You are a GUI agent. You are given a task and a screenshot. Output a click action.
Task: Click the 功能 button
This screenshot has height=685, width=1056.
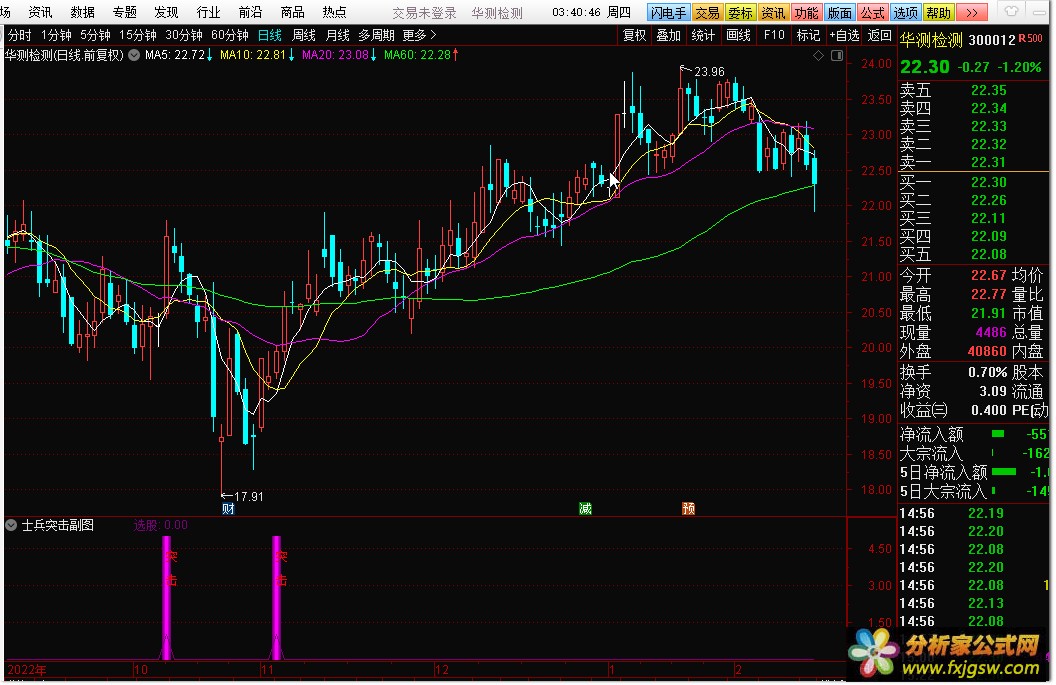[806, 13]
